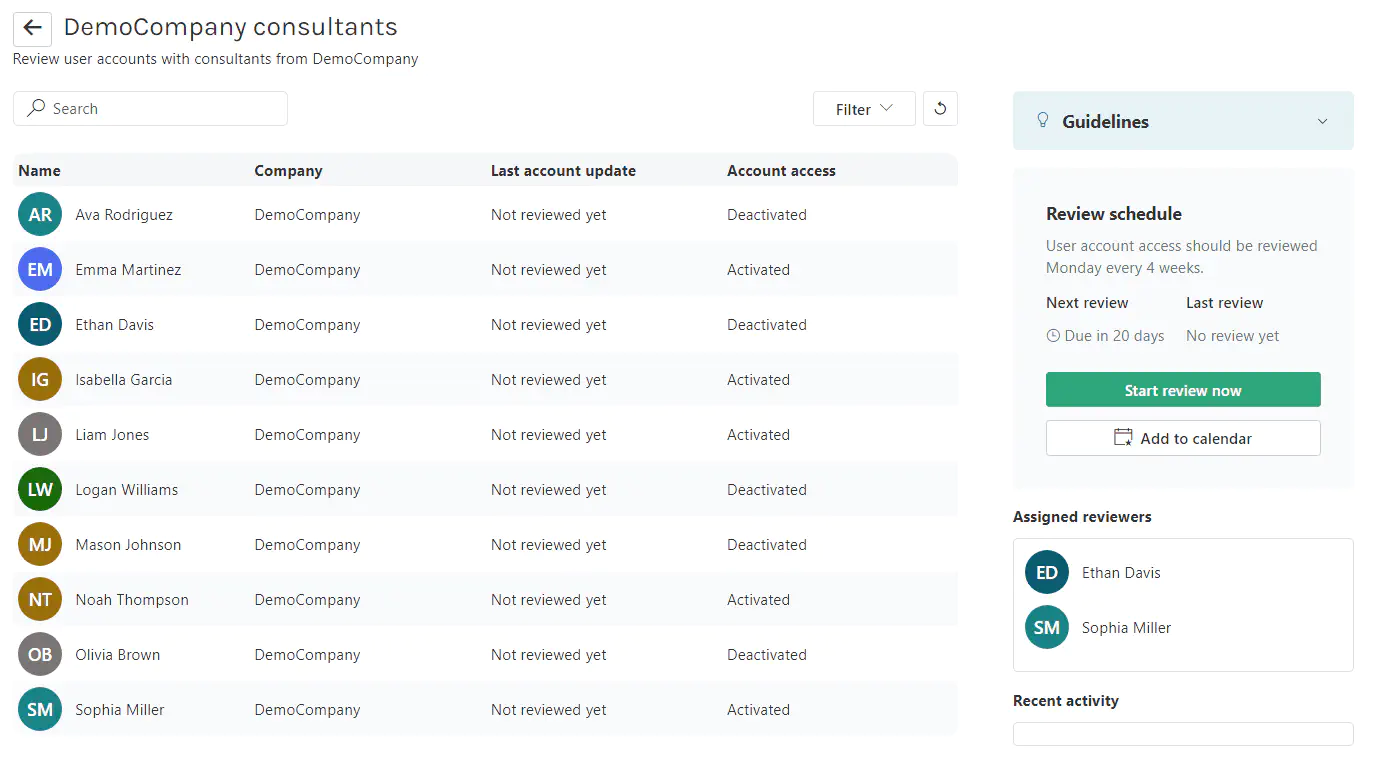Collapse the Guidelines panel
The image size is (1375, 770).
pyautogui.click(x=1322, y=120)
